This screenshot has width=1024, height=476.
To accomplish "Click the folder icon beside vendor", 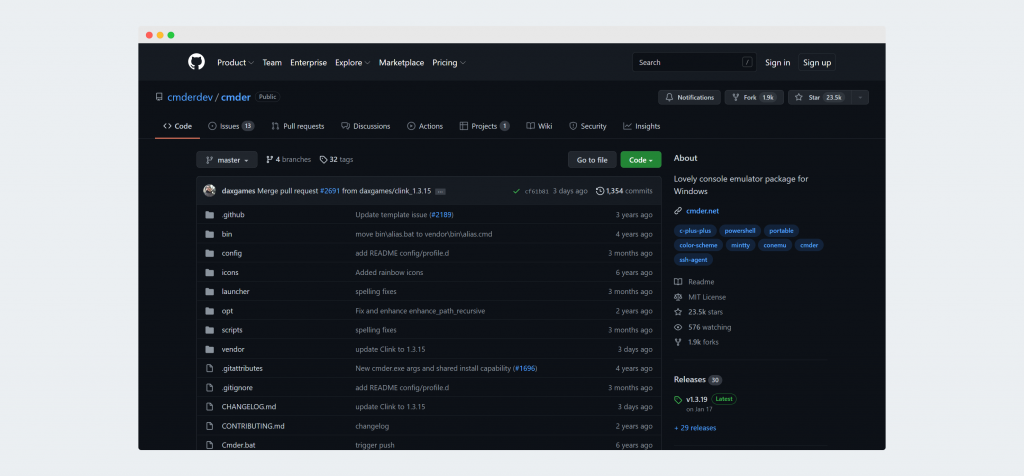I will [210, 349].
